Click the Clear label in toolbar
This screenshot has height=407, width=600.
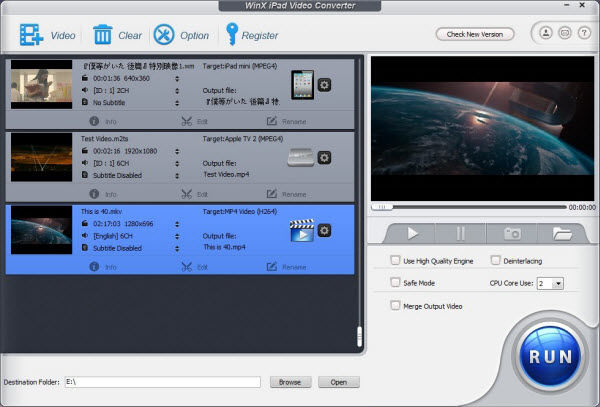pyautogui.click(x=130, y=36)
